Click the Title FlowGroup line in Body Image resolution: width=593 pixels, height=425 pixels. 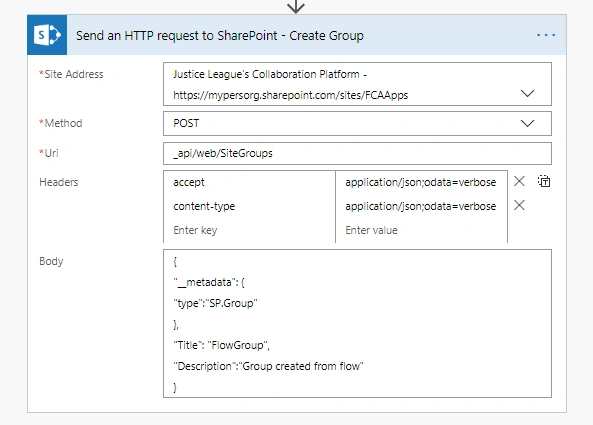point(221,345)
